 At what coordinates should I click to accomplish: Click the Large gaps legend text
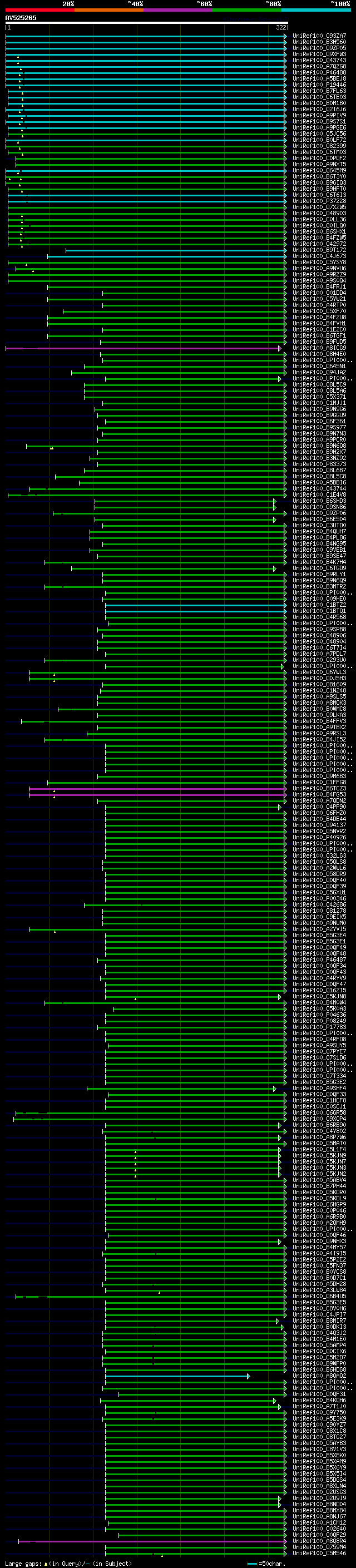click(x=68, y=1564)
